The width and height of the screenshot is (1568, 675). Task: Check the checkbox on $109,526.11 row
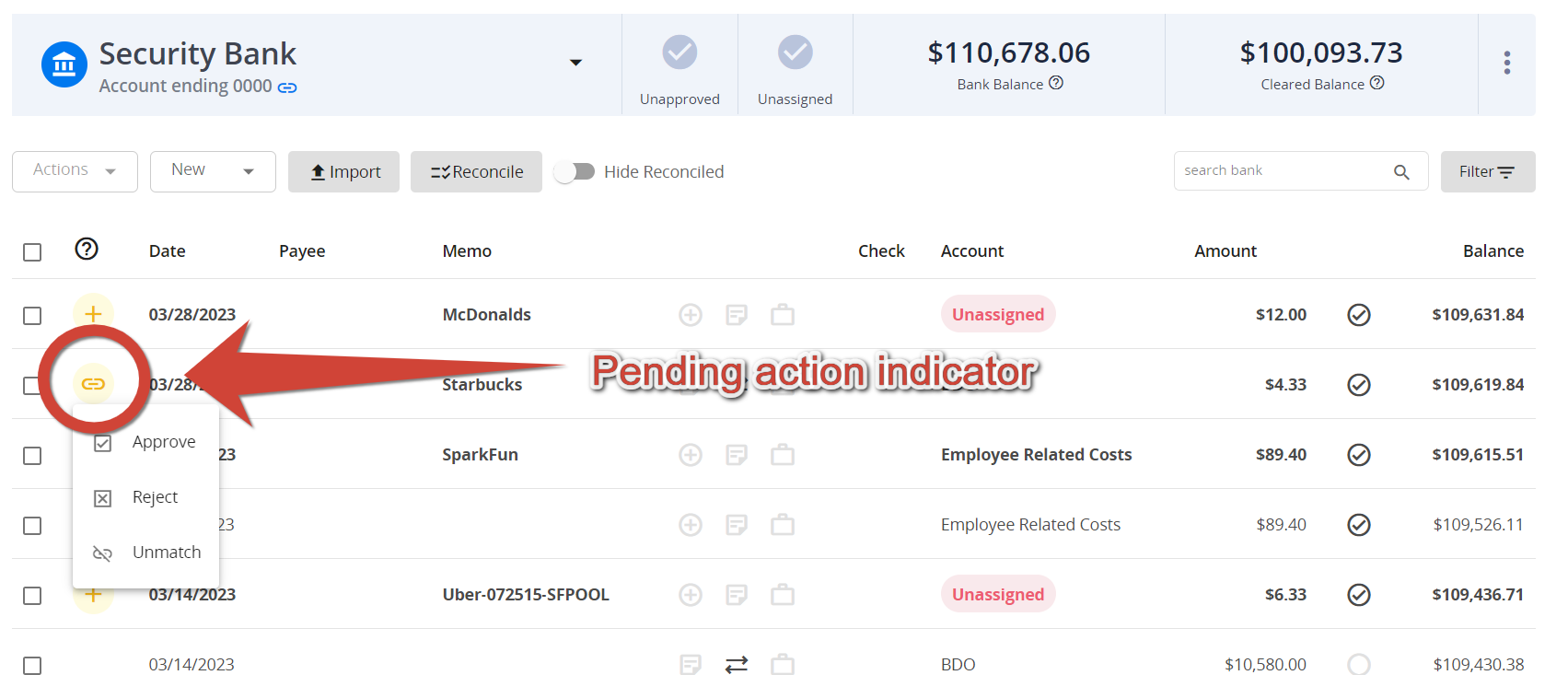(32, 526)
